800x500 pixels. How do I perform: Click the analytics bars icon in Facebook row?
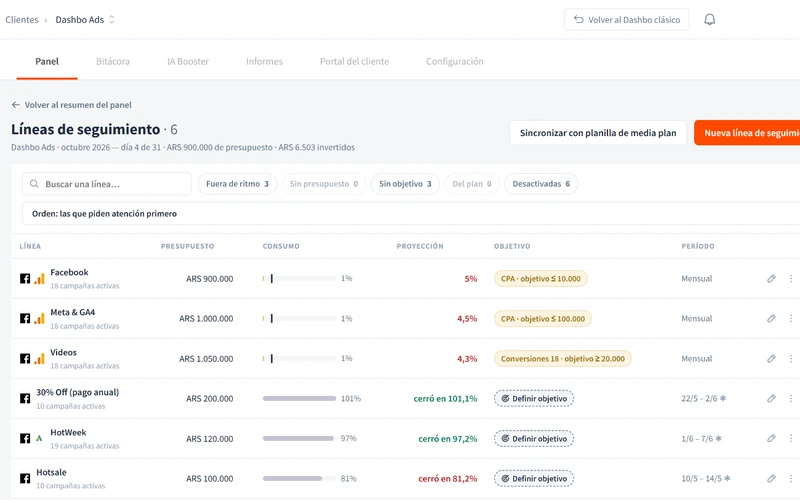click(x=39, y=279)
